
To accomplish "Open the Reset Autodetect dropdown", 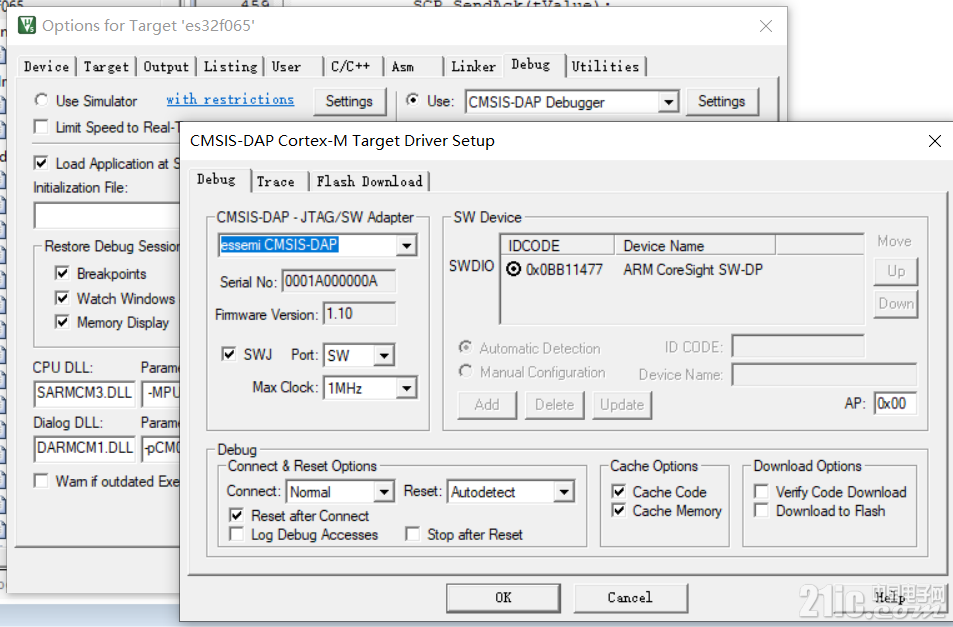I will click(x=564, y=492).
